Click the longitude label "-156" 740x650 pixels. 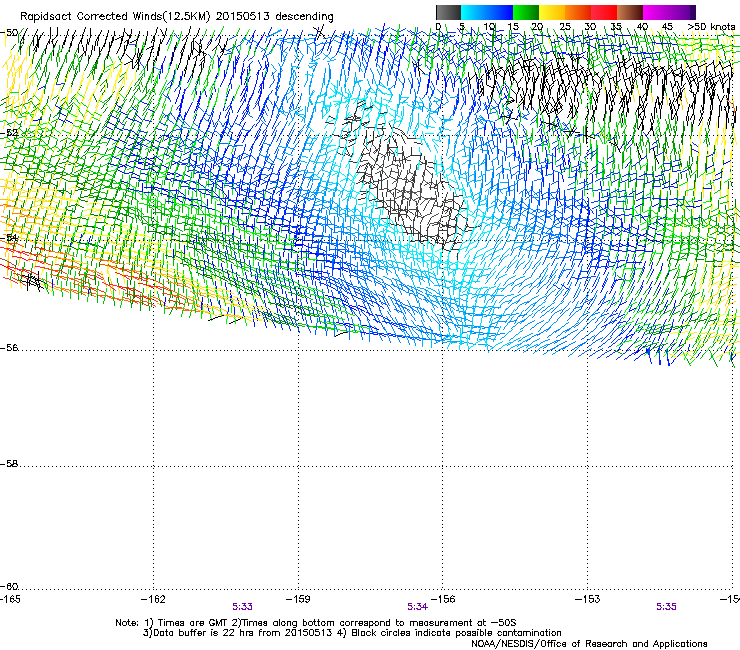[x=443, y=599]
